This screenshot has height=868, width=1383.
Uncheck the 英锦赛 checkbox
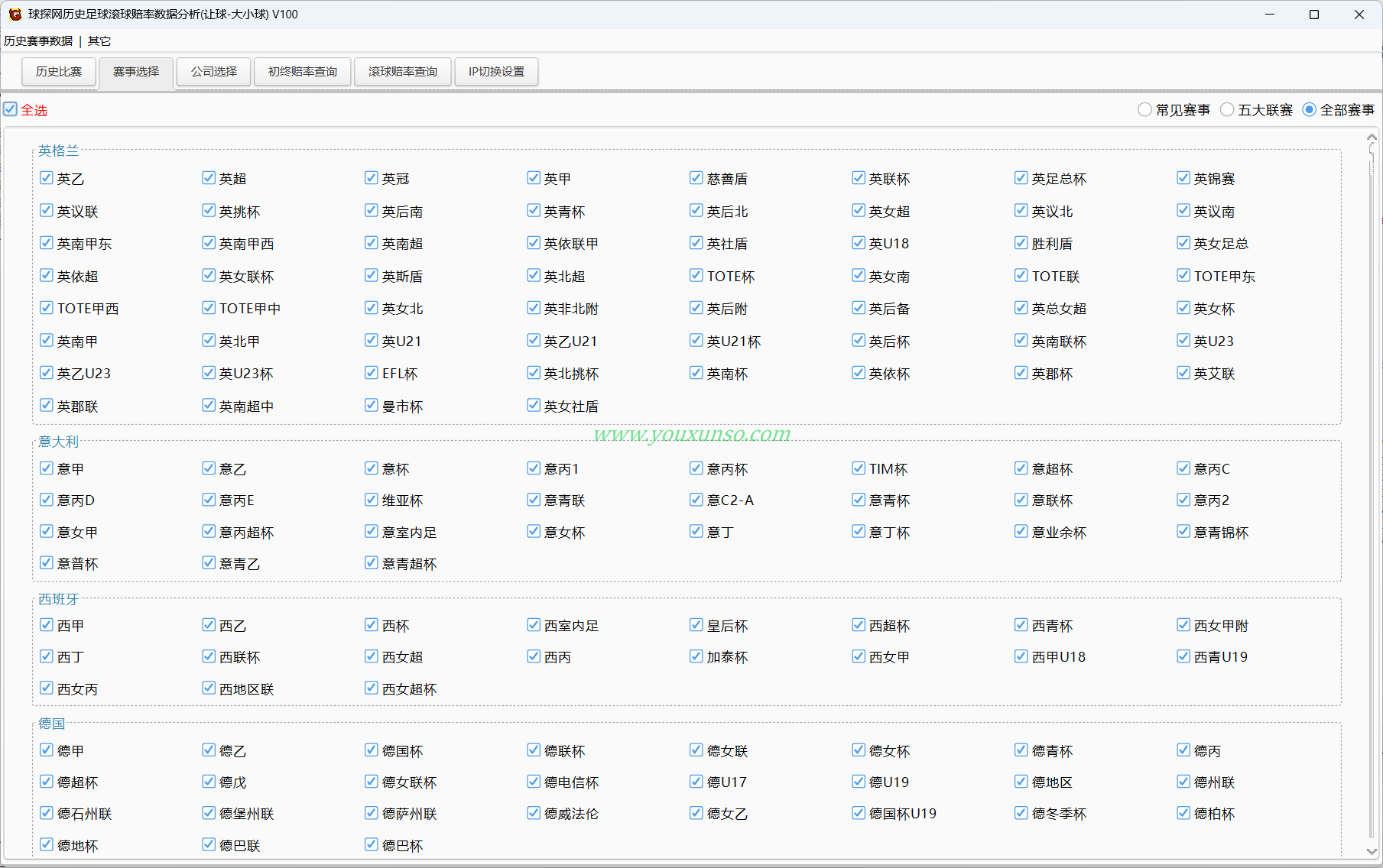(1183, 178)
